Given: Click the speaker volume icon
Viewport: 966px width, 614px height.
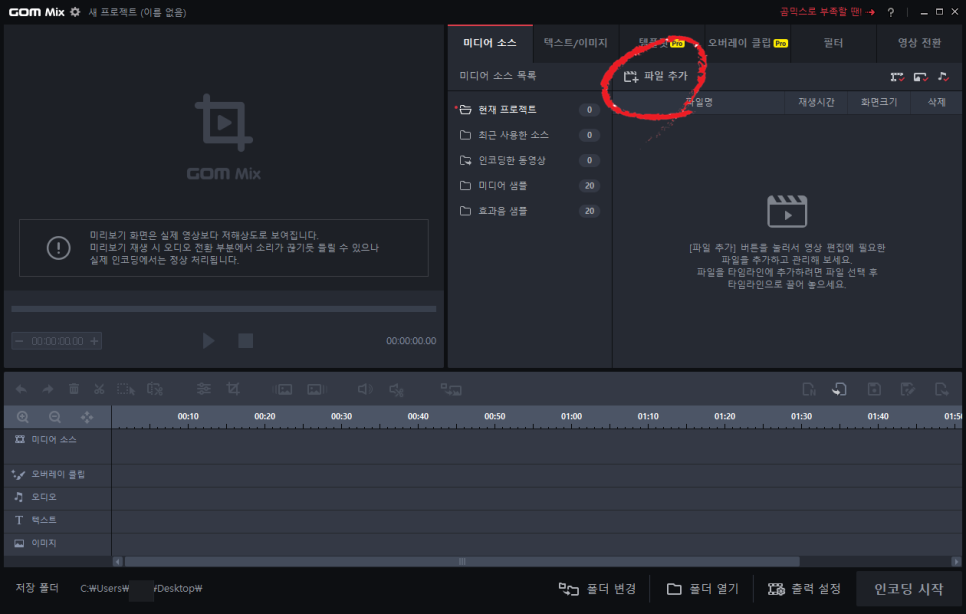Looking at the screenshot, I should [365, 389].
